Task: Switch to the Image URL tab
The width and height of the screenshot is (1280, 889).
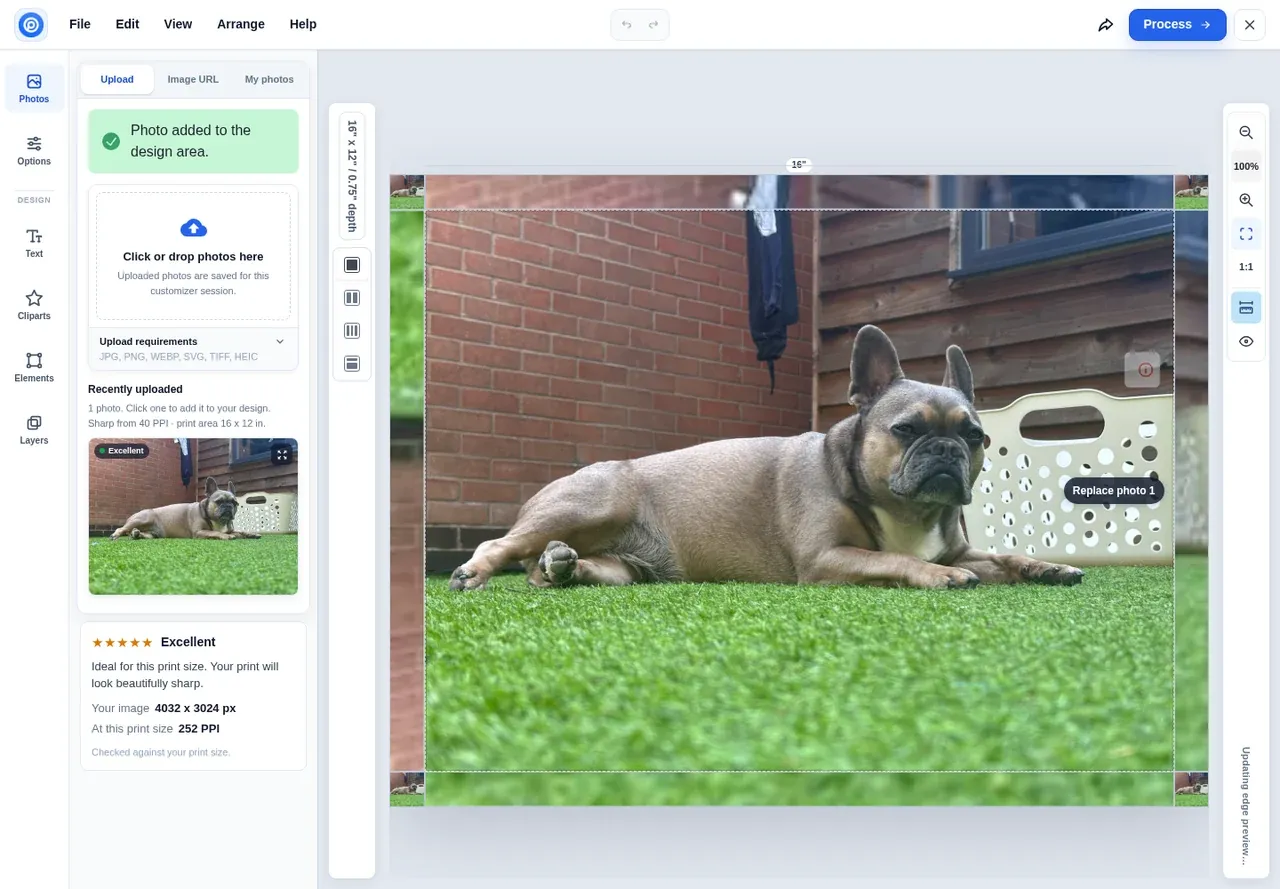Action: pos(193,79)
